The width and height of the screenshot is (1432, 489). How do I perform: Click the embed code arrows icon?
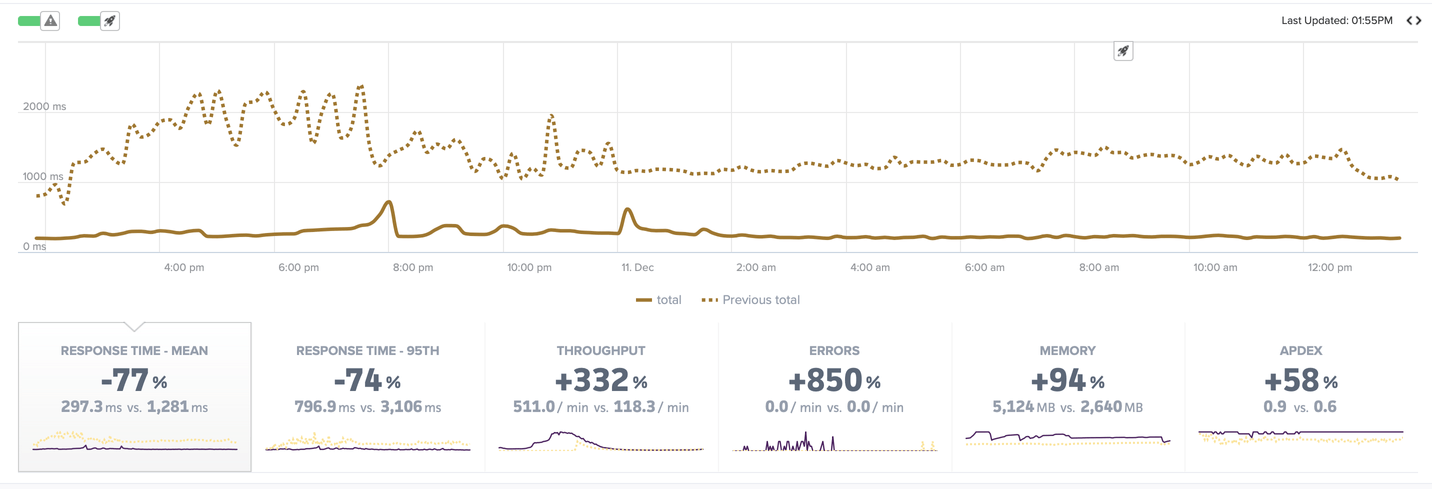click(x=1414, y=20)
